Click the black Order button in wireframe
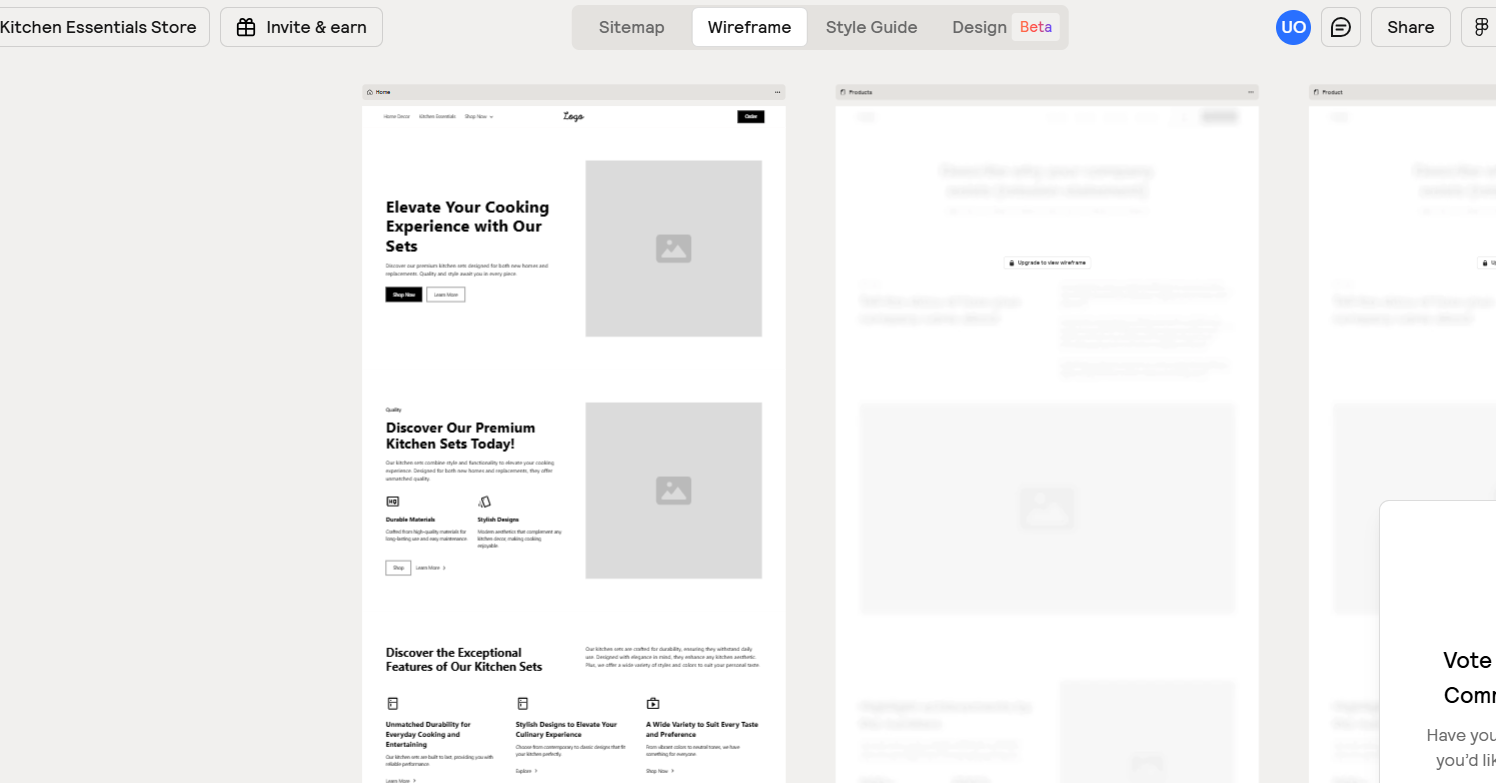The image size is (1496, 783). 751,117
